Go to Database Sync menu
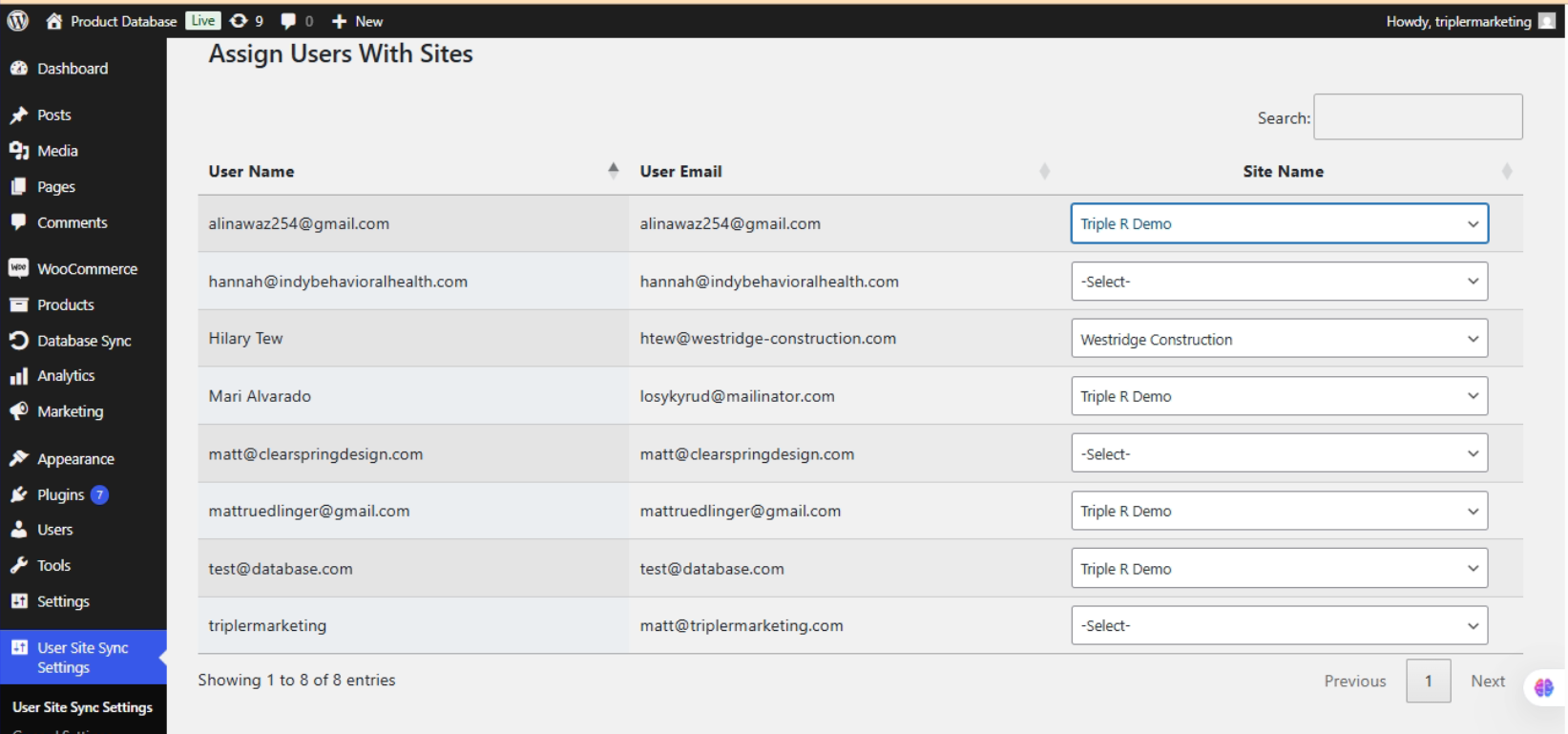 click(84, 341)
